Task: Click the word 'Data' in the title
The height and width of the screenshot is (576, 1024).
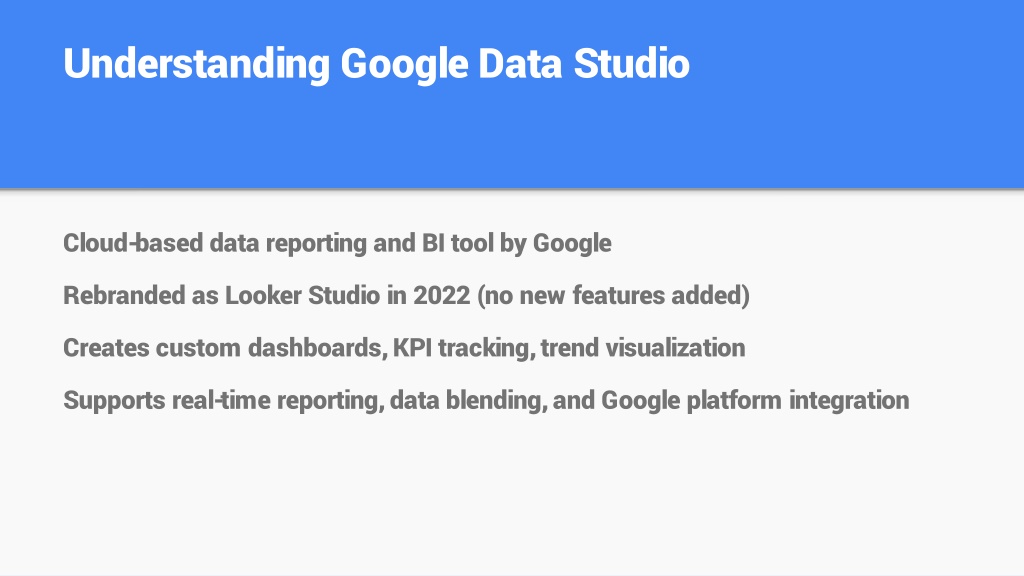Action: click(520, 63)
